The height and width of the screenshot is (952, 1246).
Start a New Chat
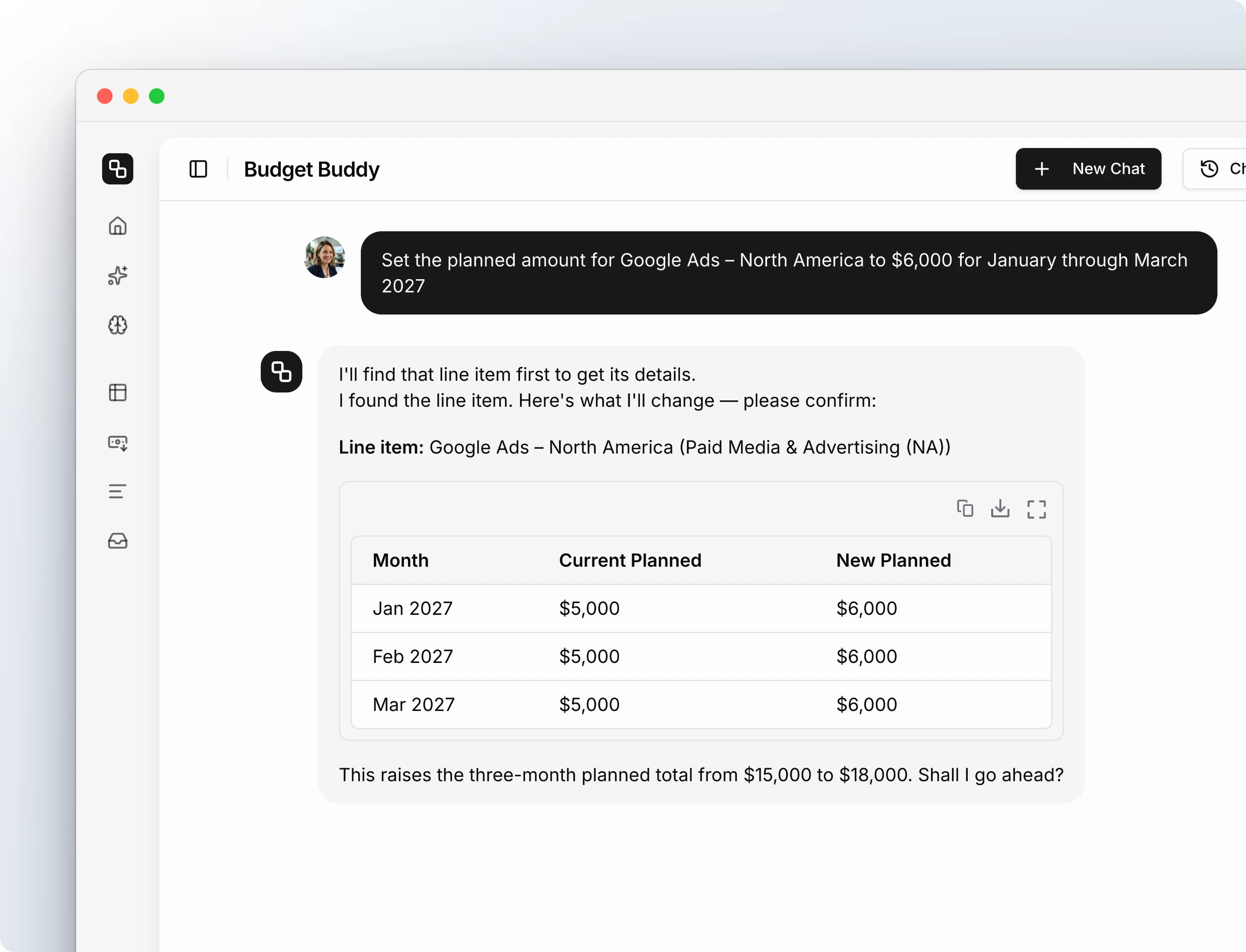coord(1088,168)
